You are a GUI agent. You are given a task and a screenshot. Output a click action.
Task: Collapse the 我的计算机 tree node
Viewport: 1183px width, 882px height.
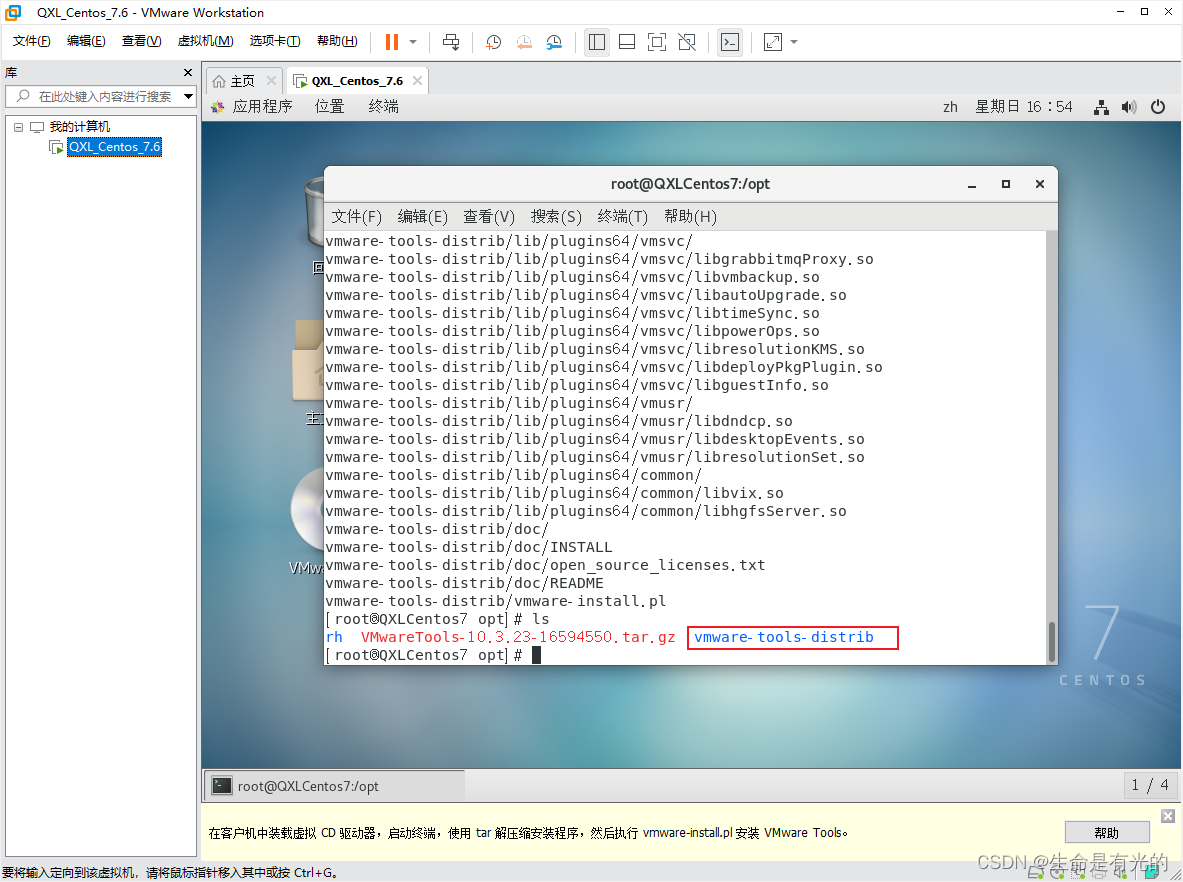pos(19,128)
